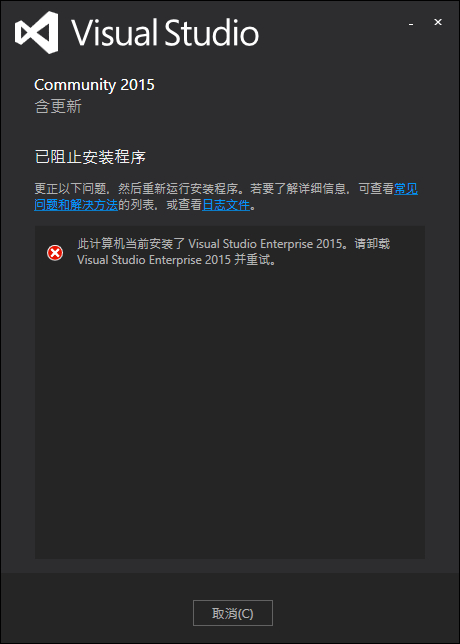
Task: Click the 常见 link text at line end
Action: (406, 189)
